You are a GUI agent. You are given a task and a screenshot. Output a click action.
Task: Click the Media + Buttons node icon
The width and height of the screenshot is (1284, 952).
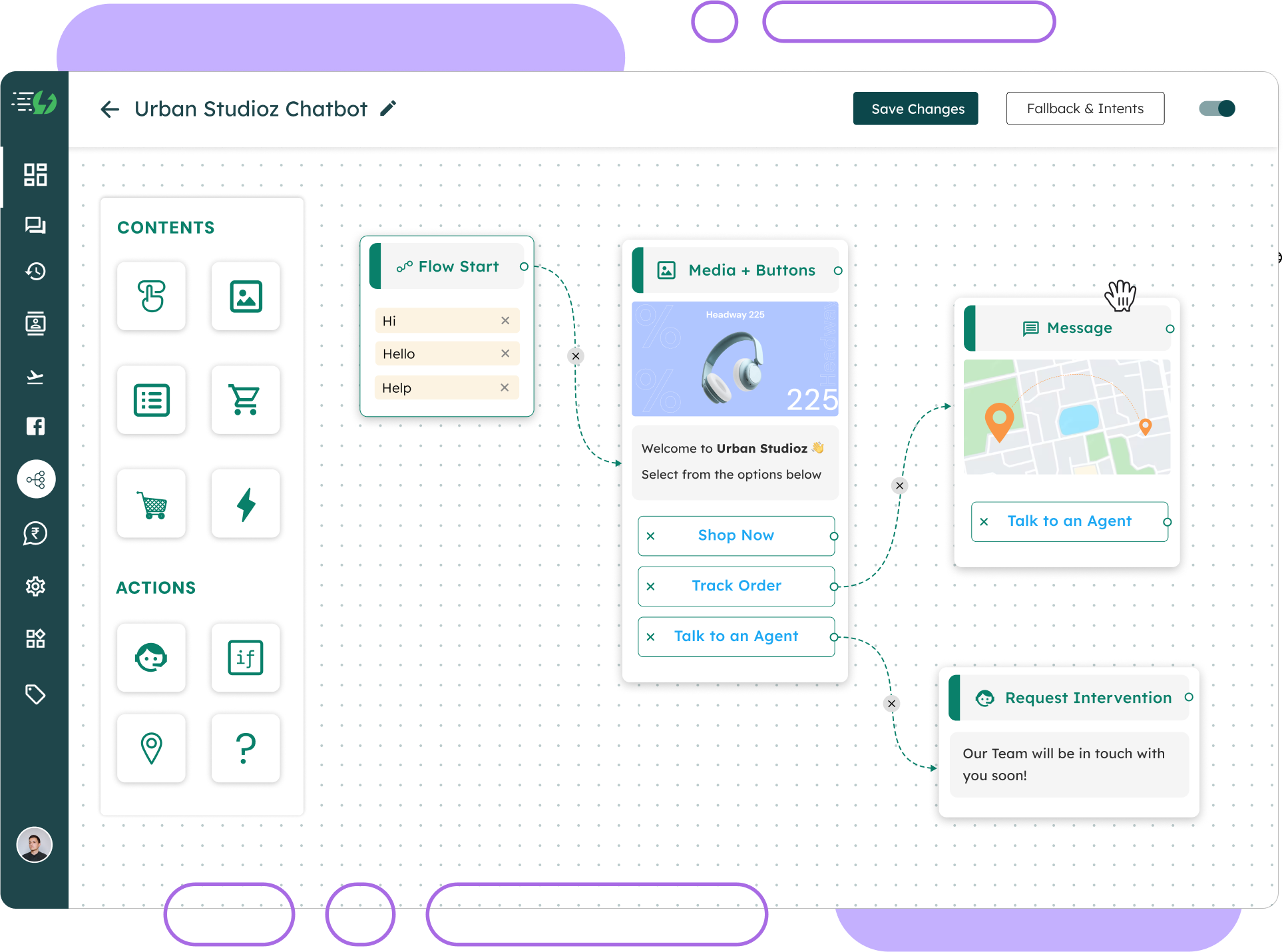pyautogui.click(x=665, y=270)
